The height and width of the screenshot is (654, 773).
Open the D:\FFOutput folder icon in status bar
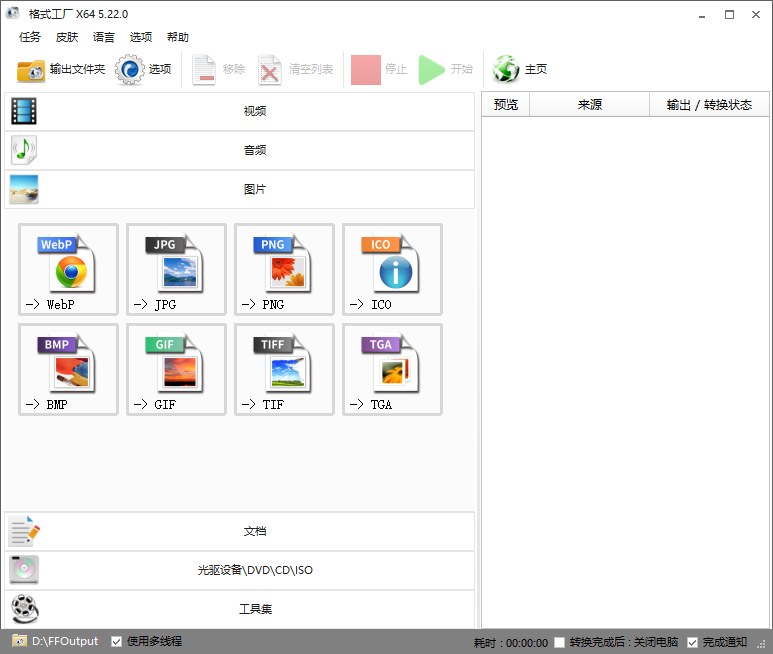click(20, 641)
